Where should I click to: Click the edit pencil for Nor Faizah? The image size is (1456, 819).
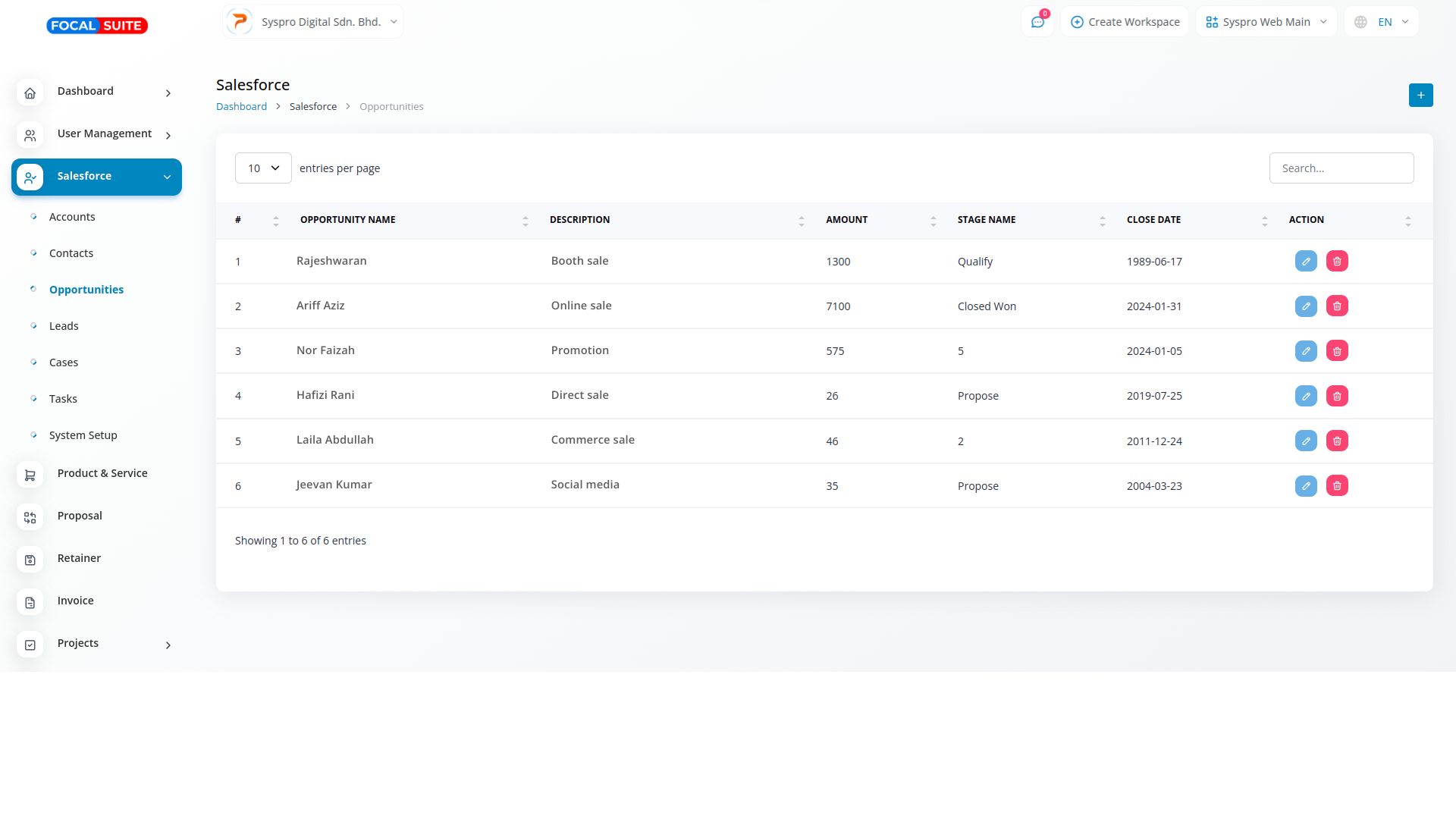point(1305,351)
